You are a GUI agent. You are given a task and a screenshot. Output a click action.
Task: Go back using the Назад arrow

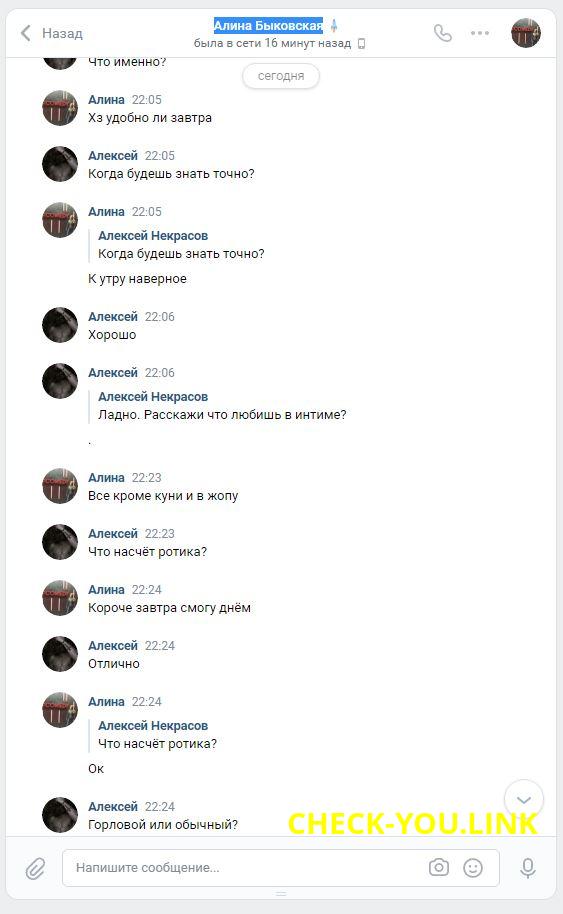coord(26,33)
